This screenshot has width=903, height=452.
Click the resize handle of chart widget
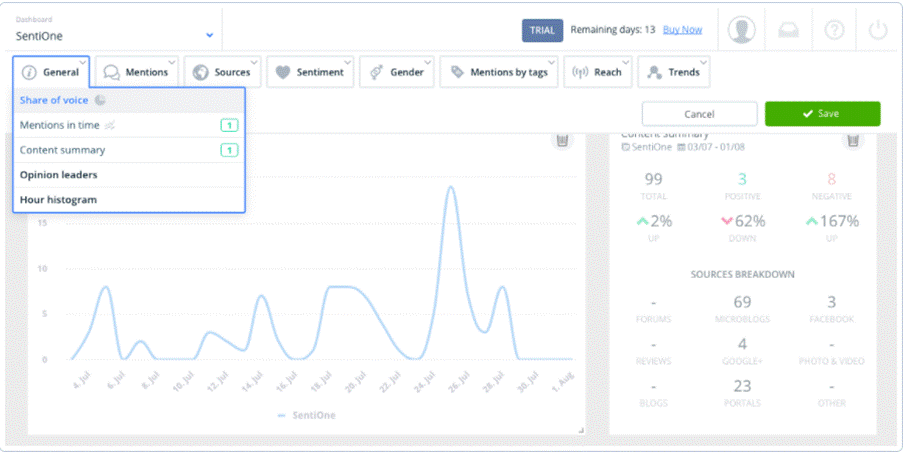581,429
